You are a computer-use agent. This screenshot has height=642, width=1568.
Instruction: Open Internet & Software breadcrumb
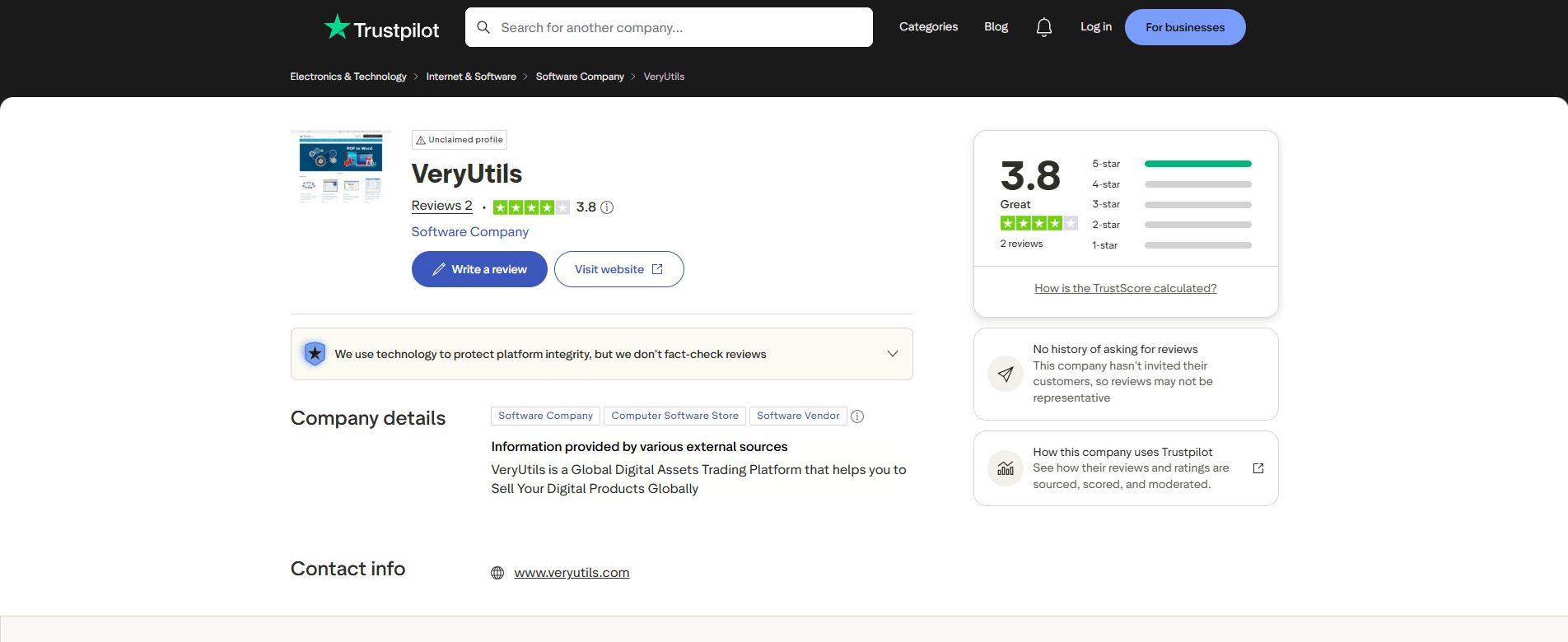[471, 77]
